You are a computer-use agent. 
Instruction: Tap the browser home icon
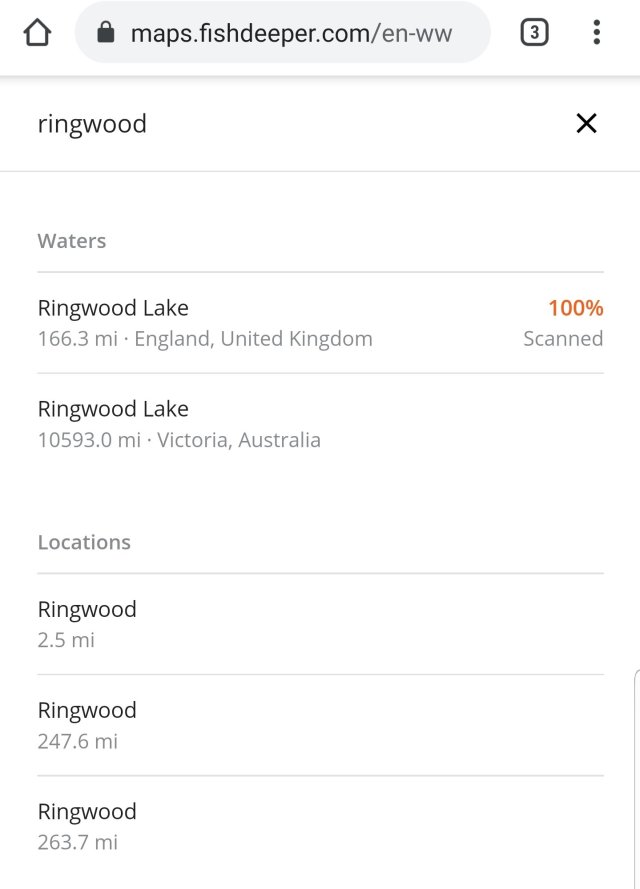(x=37, y=33)
